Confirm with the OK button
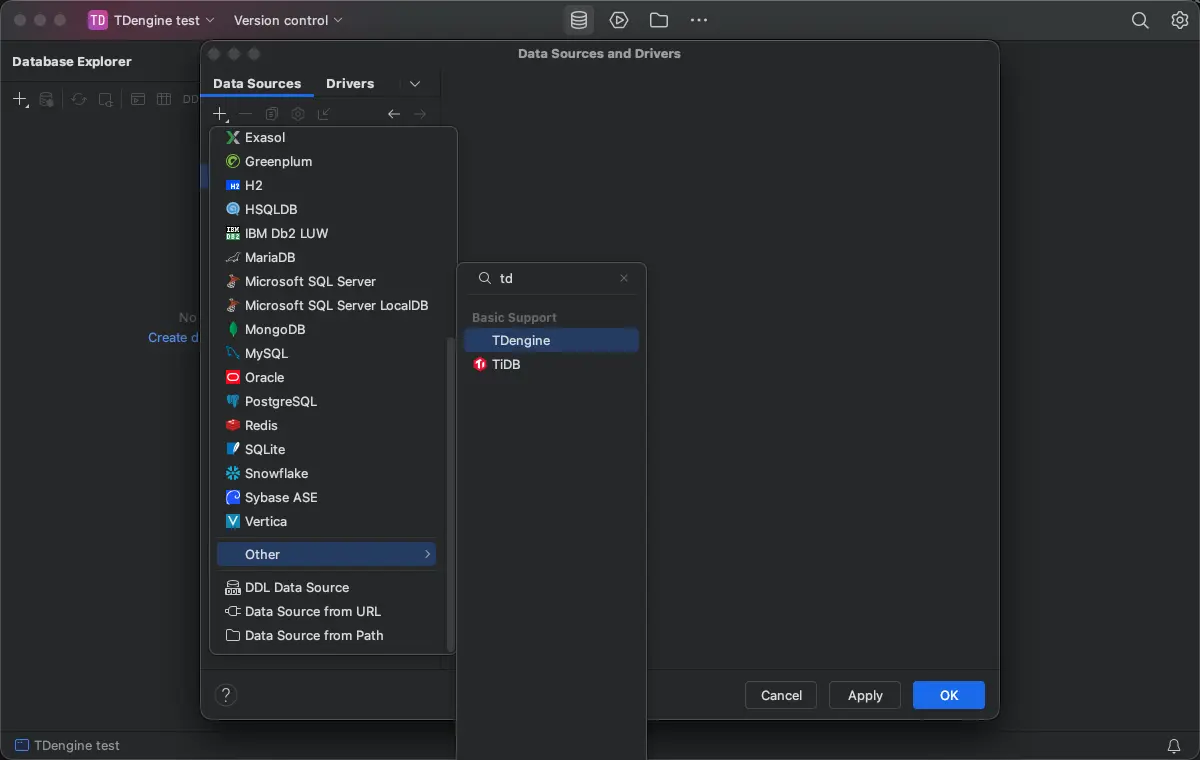Screen dimensions: 1200x760 coord(949,695)
